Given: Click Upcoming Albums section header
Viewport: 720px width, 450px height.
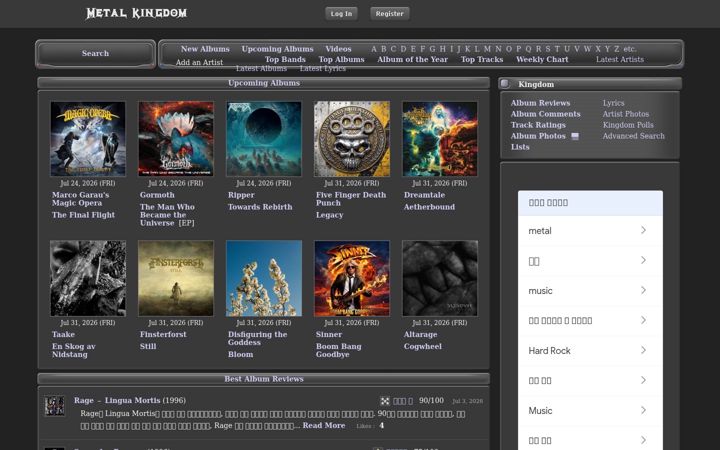Looking at the screenshot, I should pos(264,83).
